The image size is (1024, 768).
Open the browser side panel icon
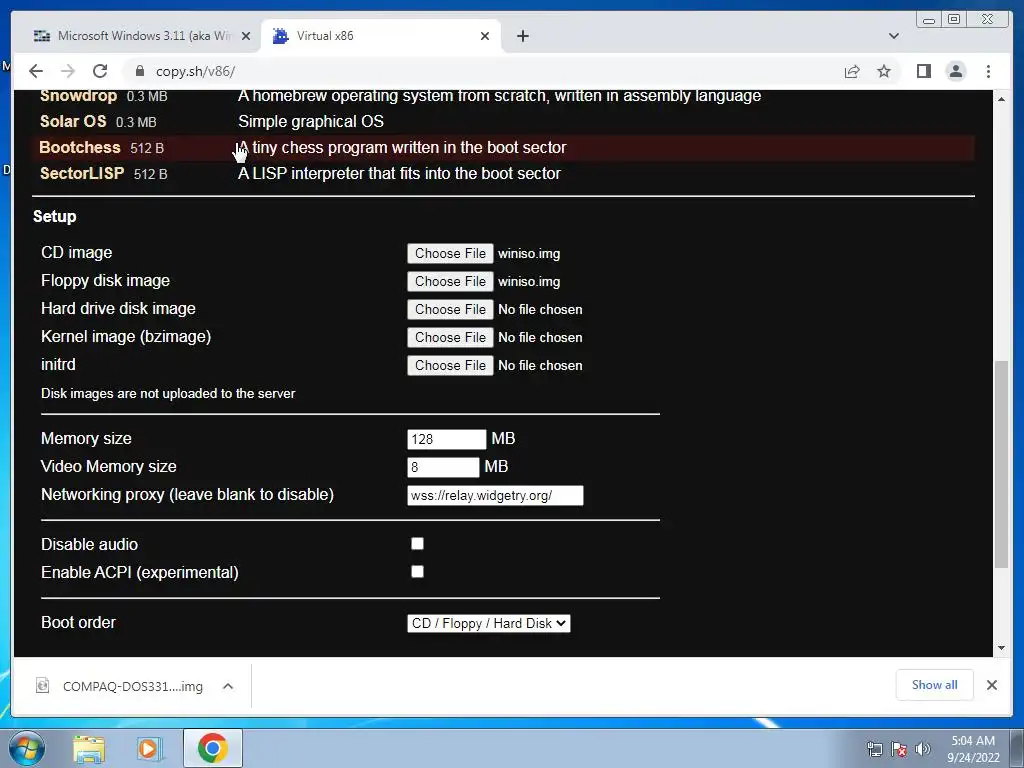pos(923,71)
